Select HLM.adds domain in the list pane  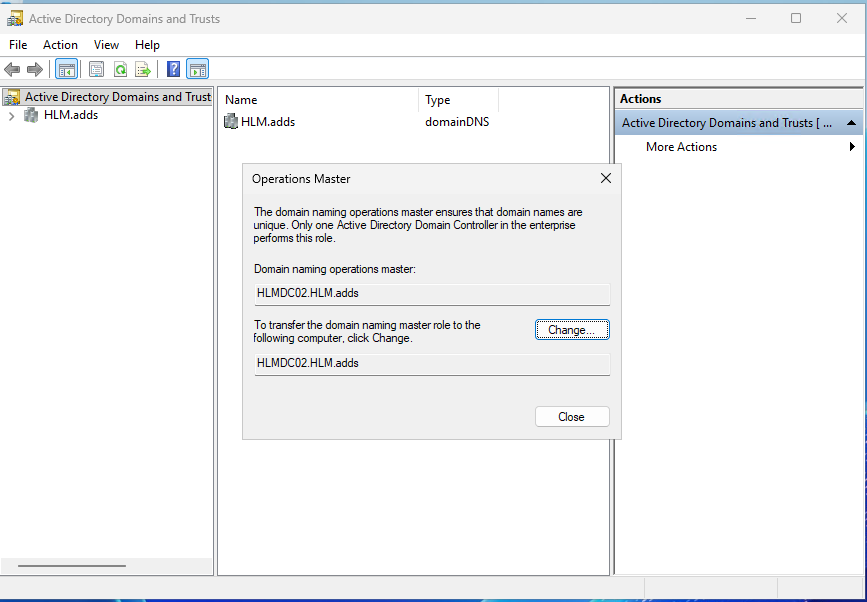(x=267, y=122)
